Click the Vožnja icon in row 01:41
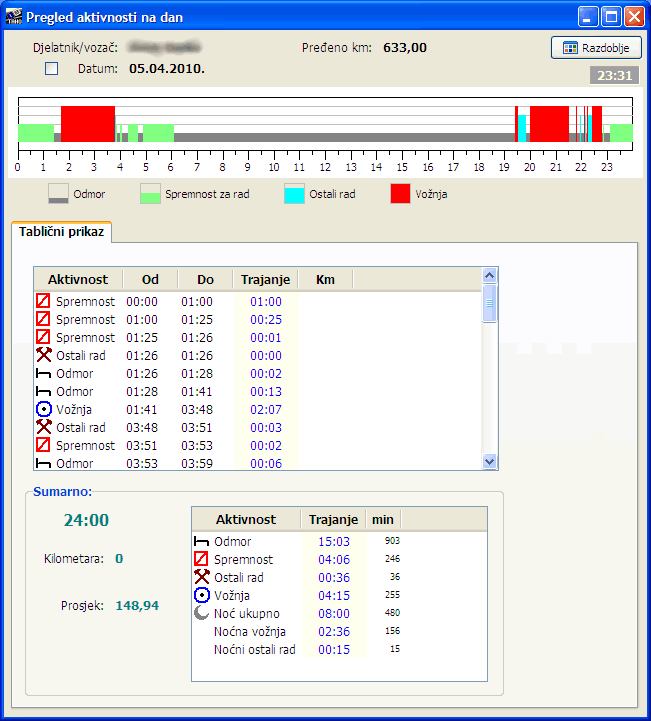 (43, 409)
